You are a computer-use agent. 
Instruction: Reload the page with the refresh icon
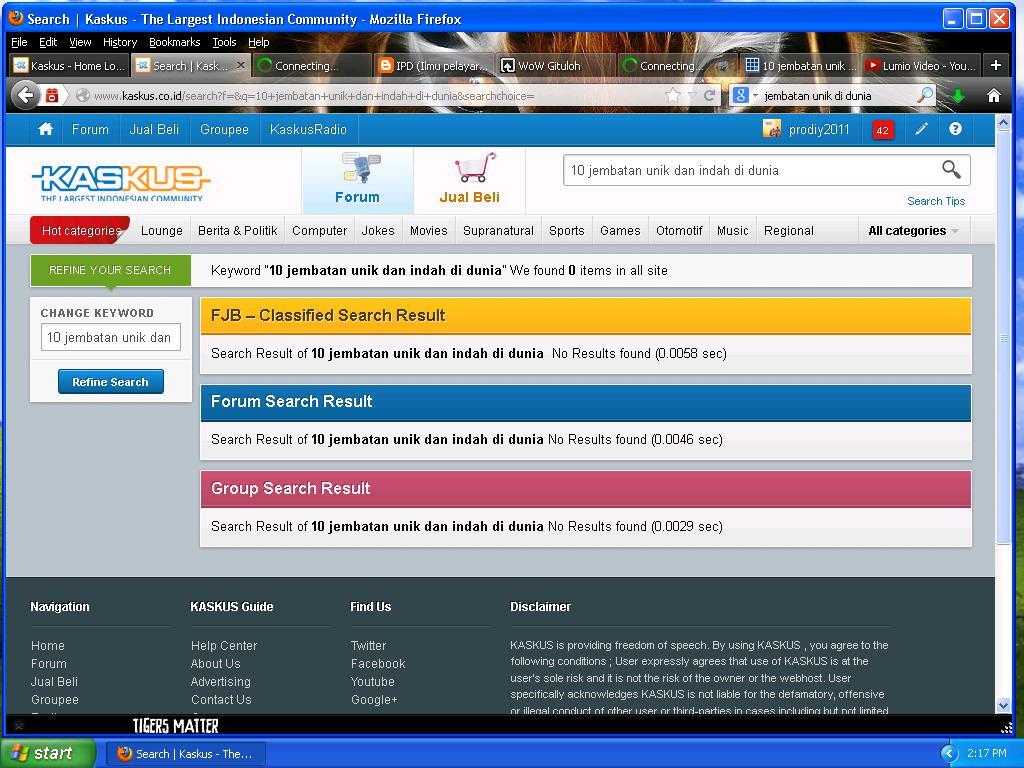click(x=709, y=95)
